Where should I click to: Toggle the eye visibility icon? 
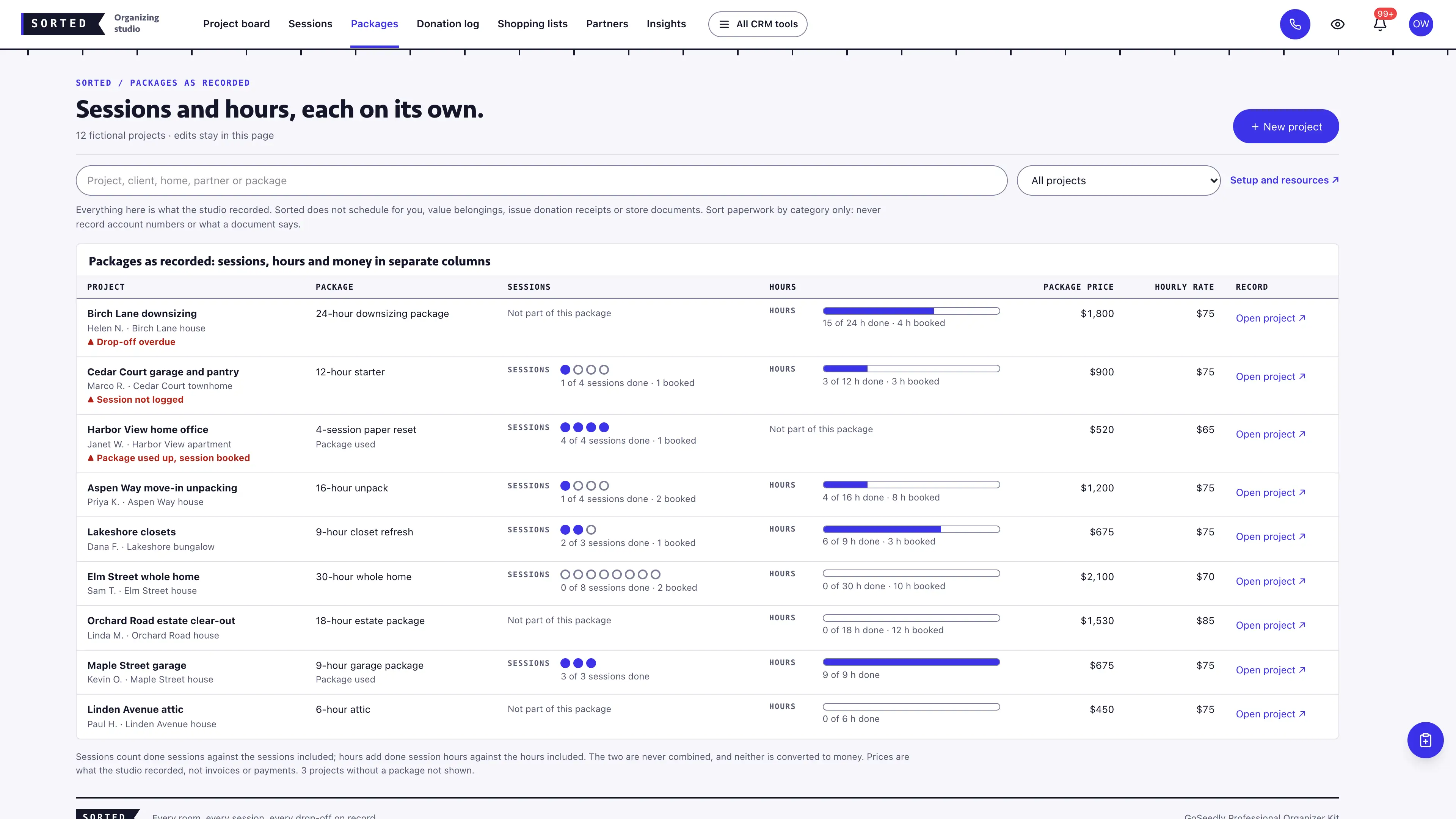pos(1337,24)
